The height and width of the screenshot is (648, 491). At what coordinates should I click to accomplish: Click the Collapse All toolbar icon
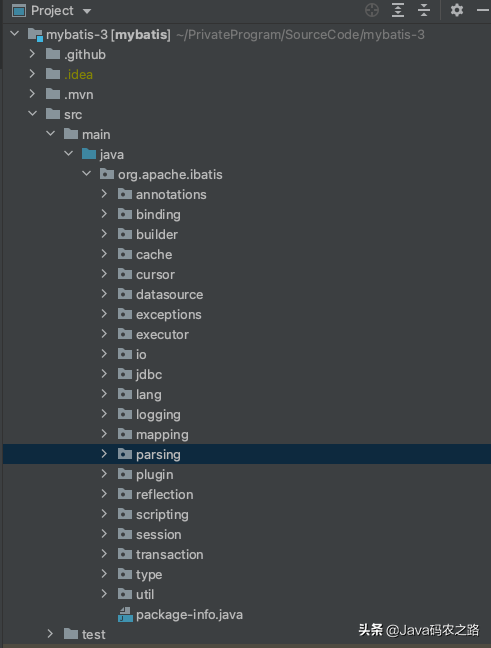click(424, 10)
